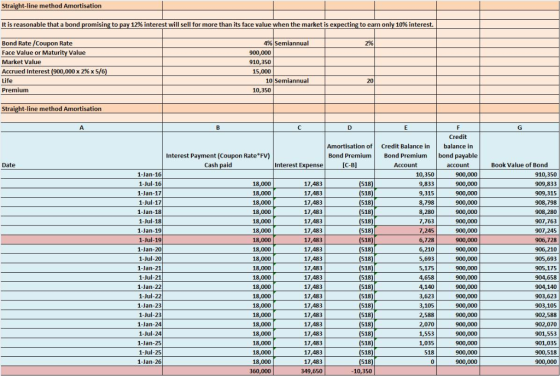Click column header letter B
560x376 pixels.
point(218,127)
